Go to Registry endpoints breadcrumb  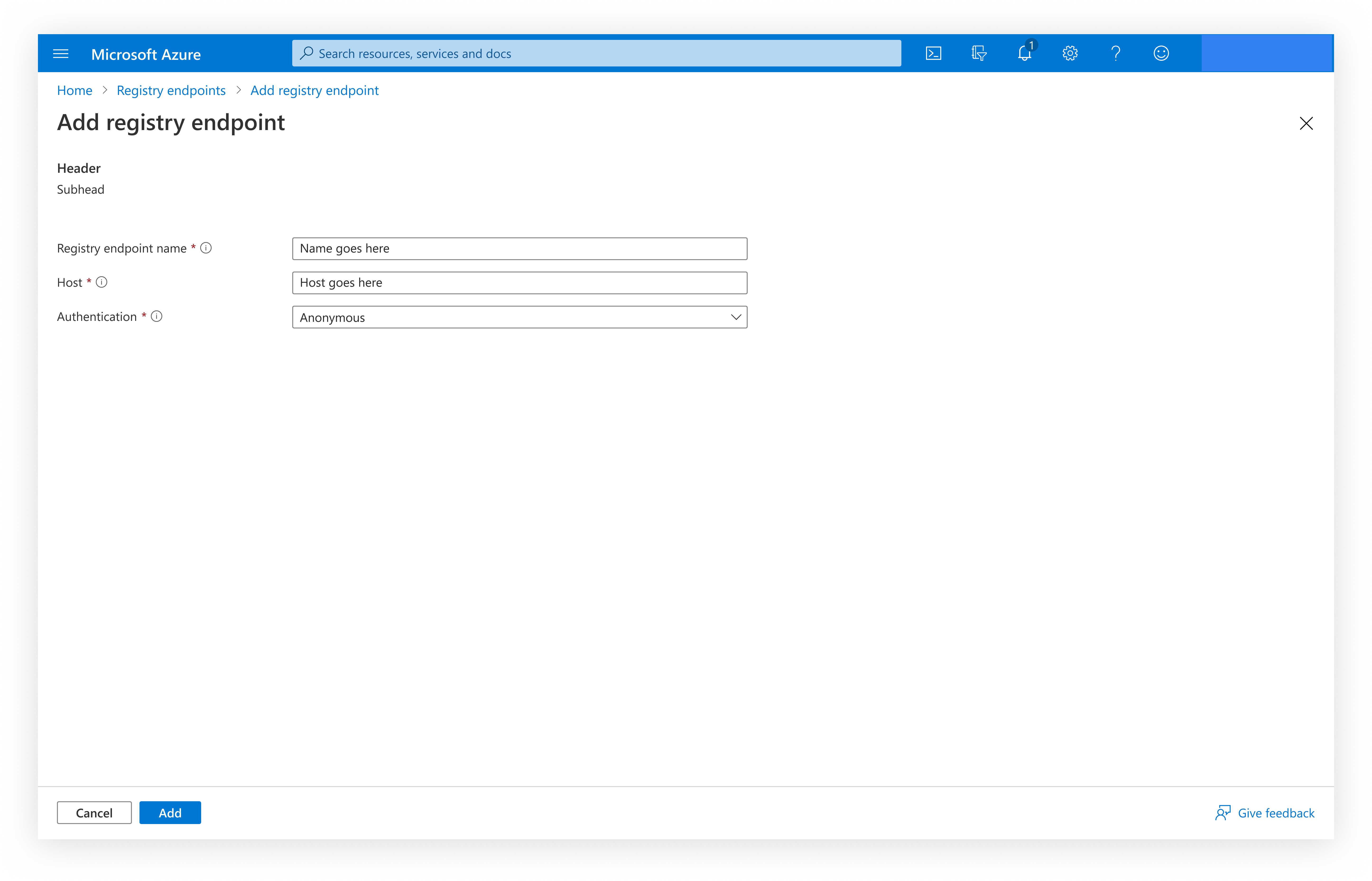pos(171,90)
